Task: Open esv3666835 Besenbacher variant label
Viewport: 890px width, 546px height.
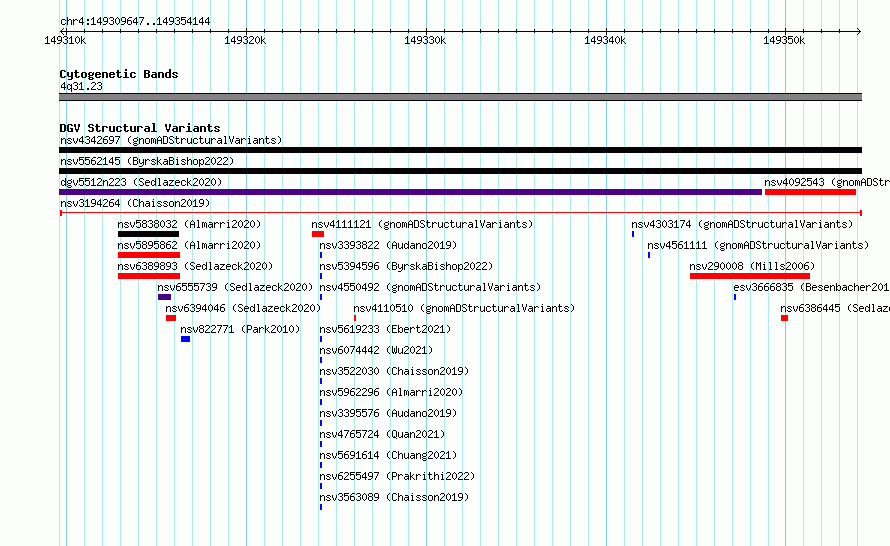Action: (811, 287)
